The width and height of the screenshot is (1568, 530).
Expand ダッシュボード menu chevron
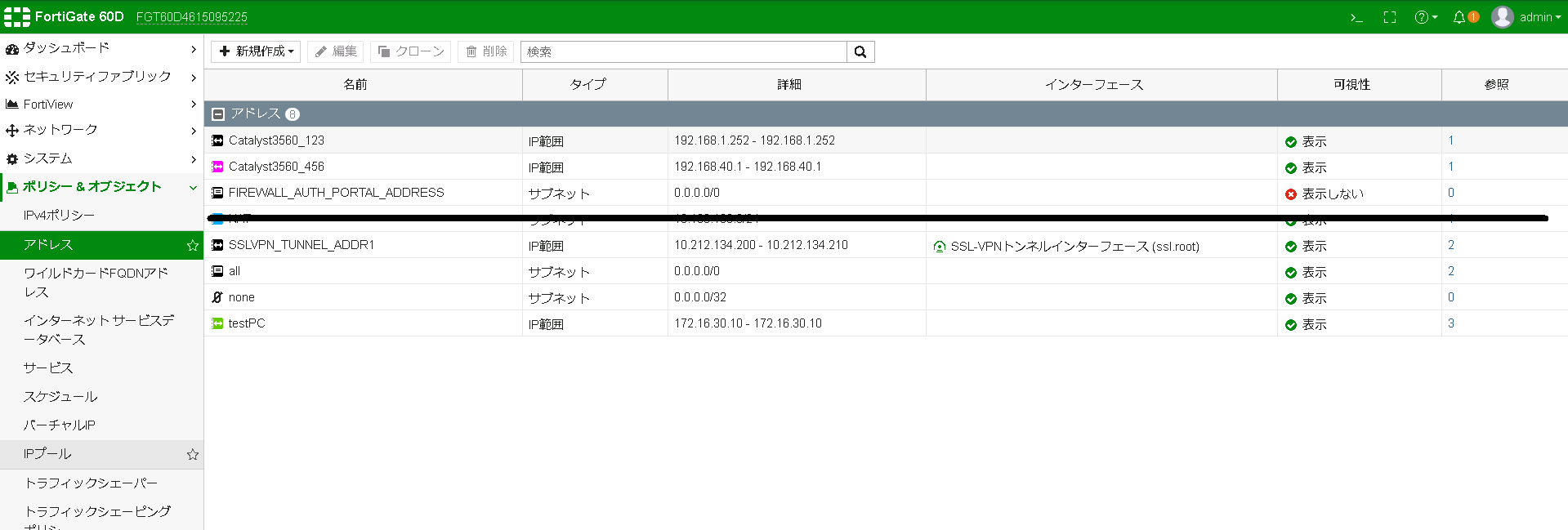pyautogui.click(x=194, y=49)
